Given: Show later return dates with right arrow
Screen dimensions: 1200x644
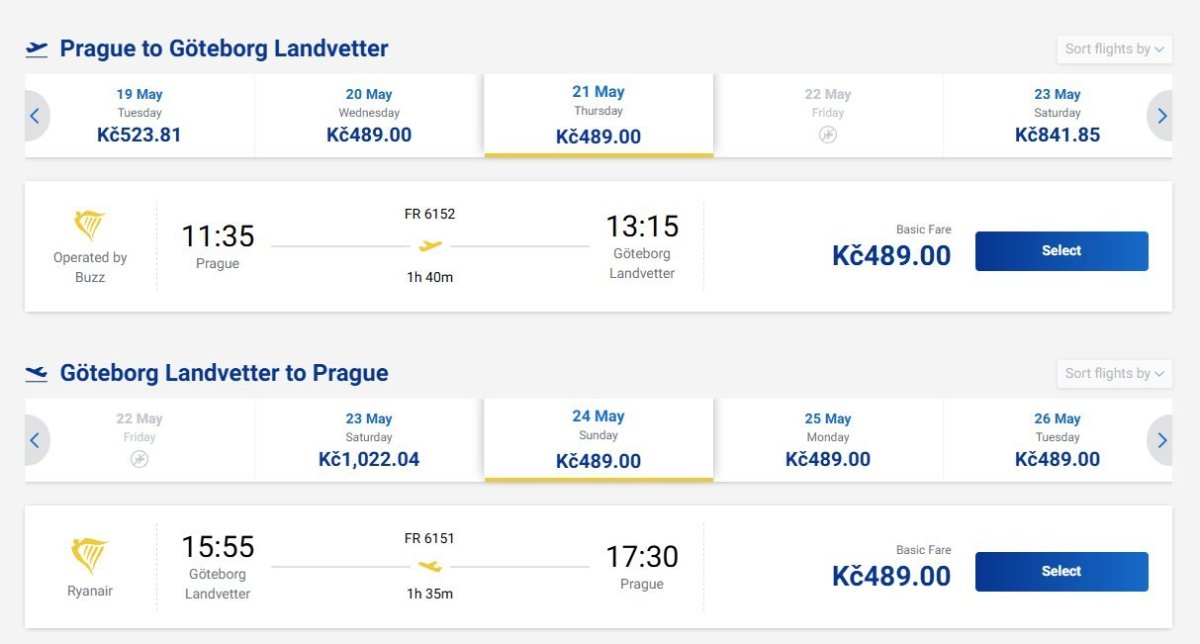Looking at the screenshot, I should (1161, 440).
